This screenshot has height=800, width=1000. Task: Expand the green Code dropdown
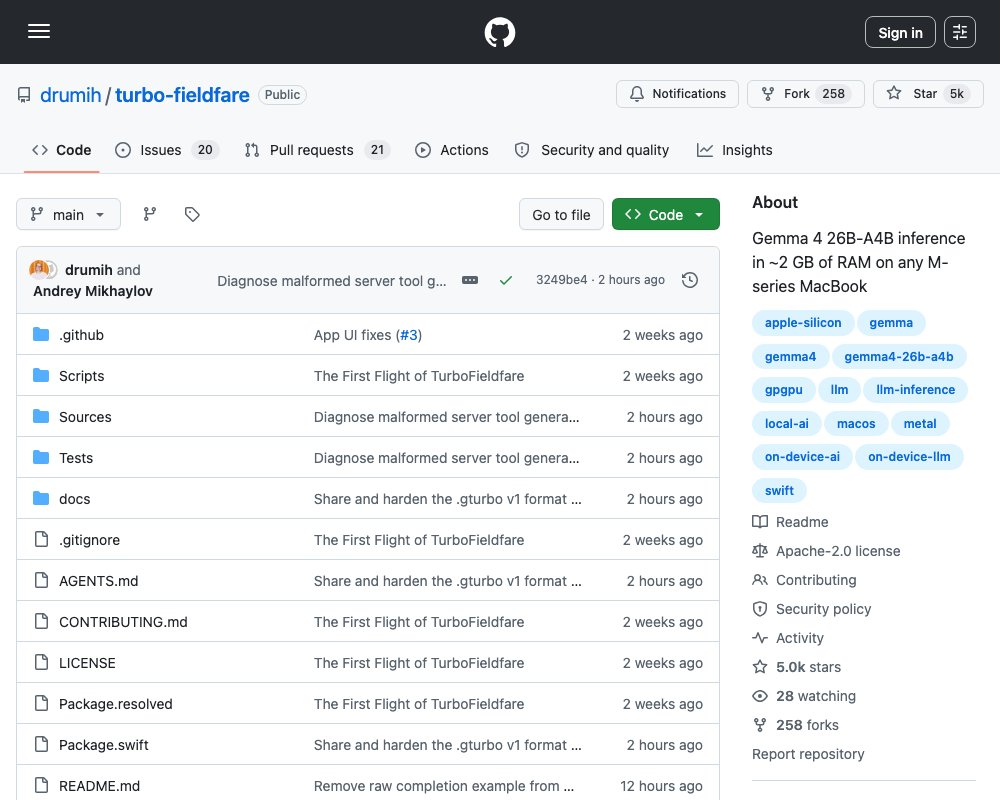666,215
